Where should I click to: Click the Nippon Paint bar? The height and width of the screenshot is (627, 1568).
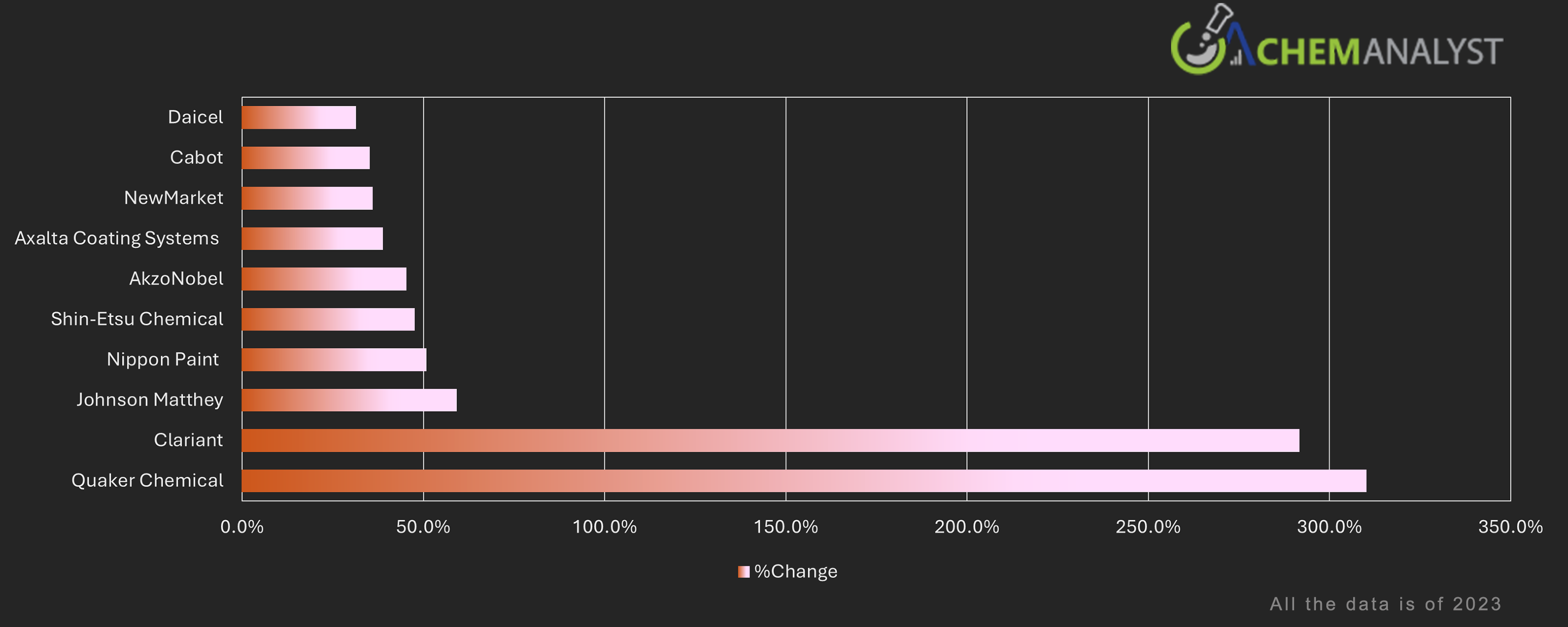tap(333, 360)
